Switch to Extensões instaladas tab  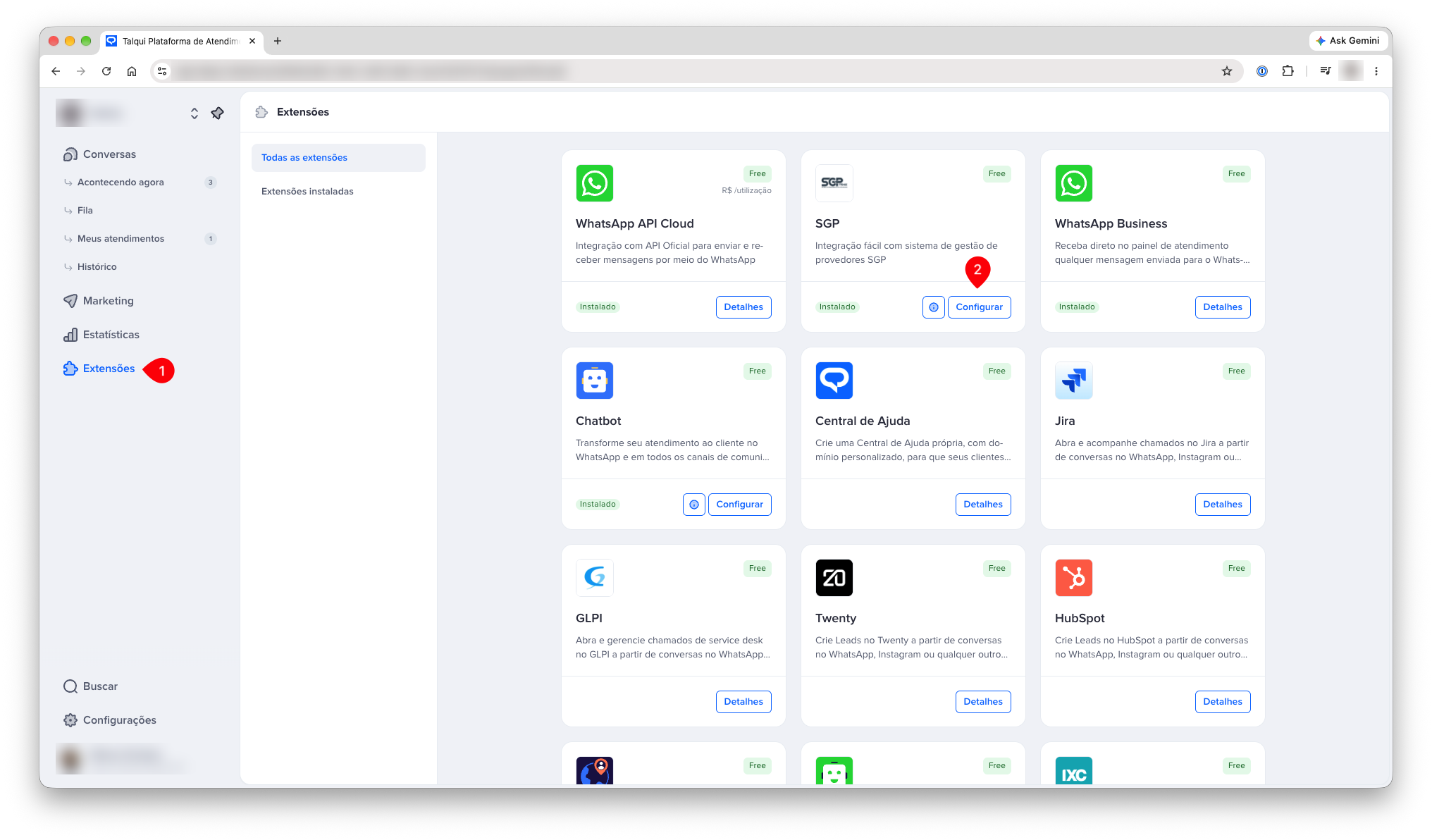[x=307, y=192]
